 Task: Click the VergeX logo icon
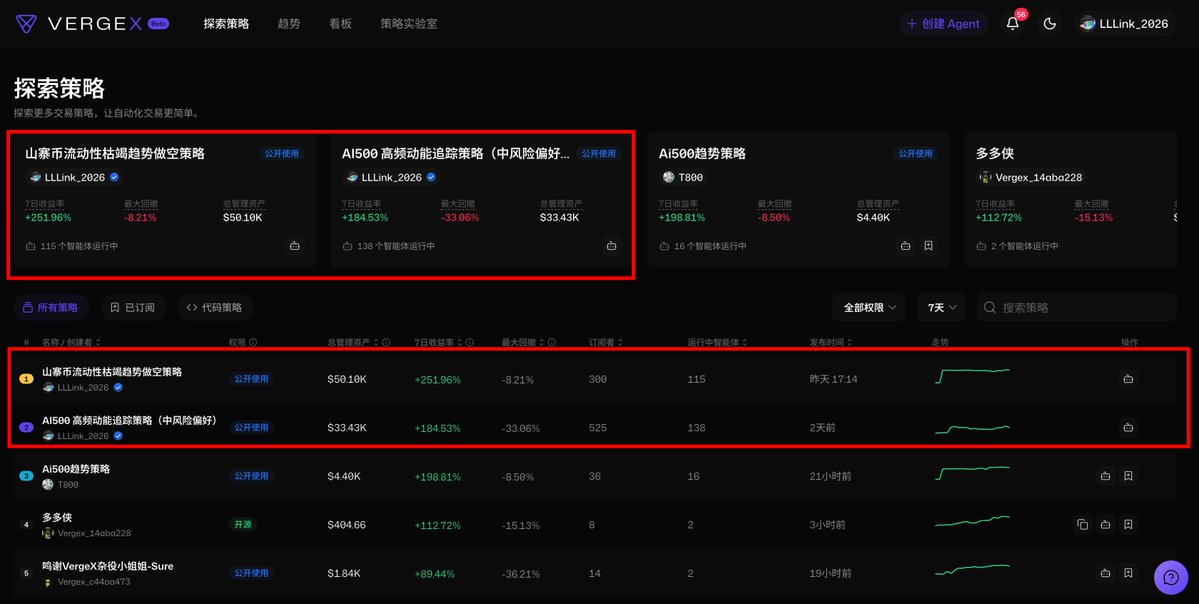click(x=26, y=24)
